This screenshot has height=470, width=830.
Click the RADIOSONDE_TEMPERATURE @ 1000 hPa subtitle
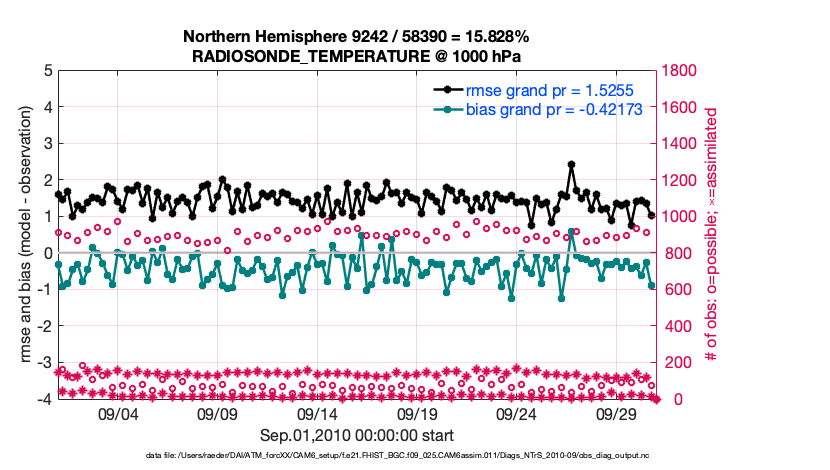coord(356,56)
